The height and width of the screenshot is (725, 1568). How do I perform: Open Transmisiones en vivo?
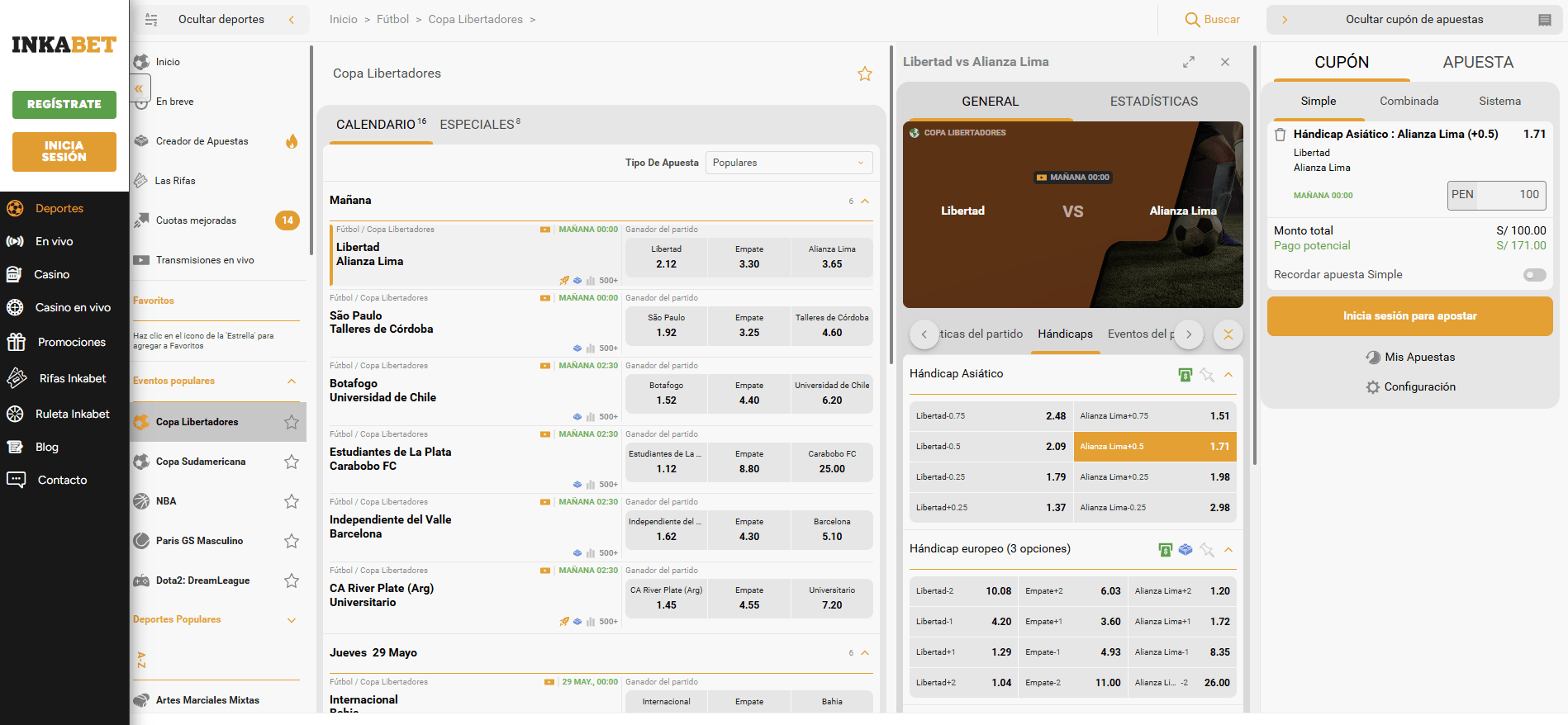205,260
